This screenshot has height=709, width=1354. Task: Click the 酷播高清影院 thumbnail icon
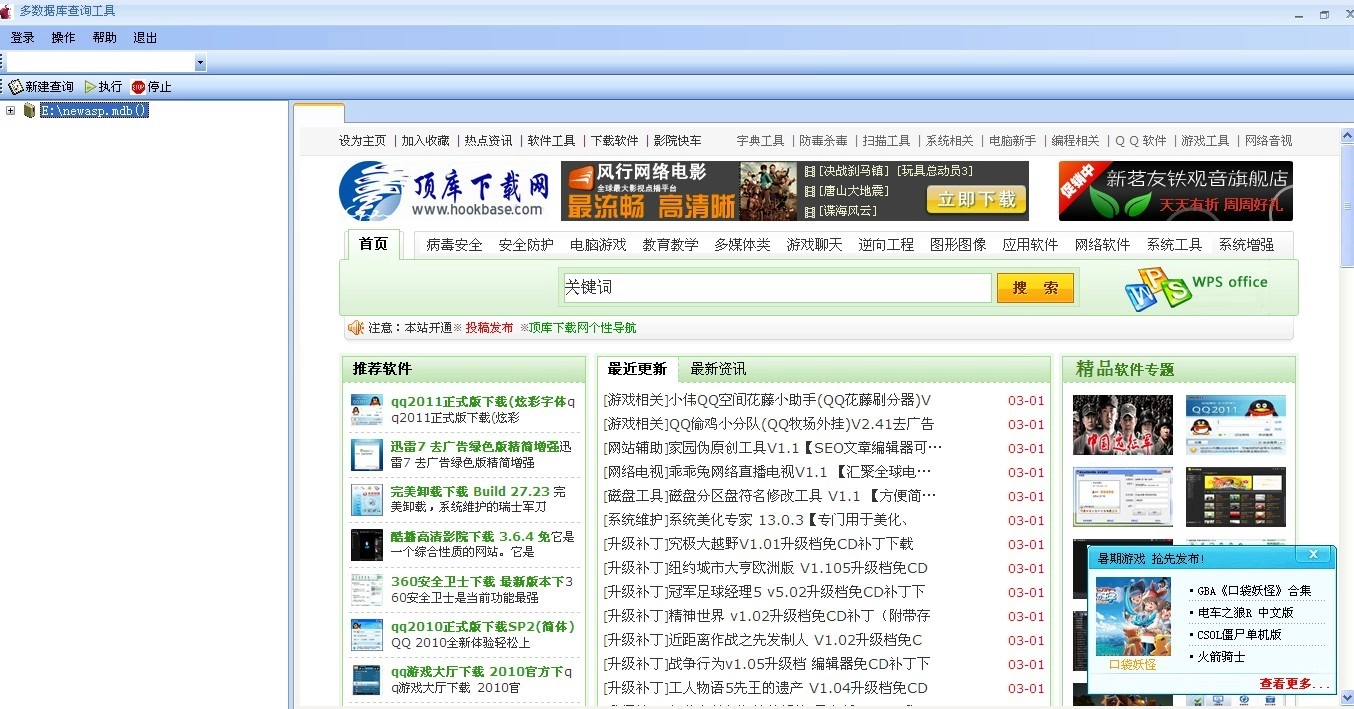[366, 545]
